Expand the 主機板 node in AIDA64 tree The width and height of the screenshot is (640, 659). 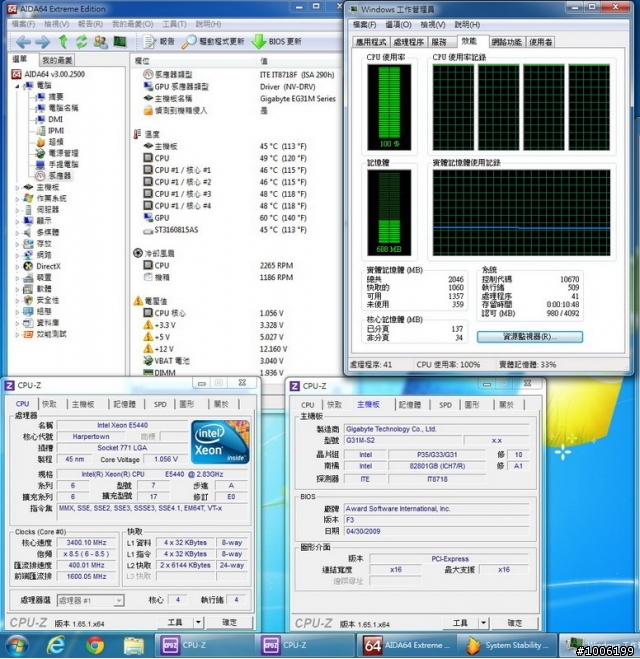17,187
